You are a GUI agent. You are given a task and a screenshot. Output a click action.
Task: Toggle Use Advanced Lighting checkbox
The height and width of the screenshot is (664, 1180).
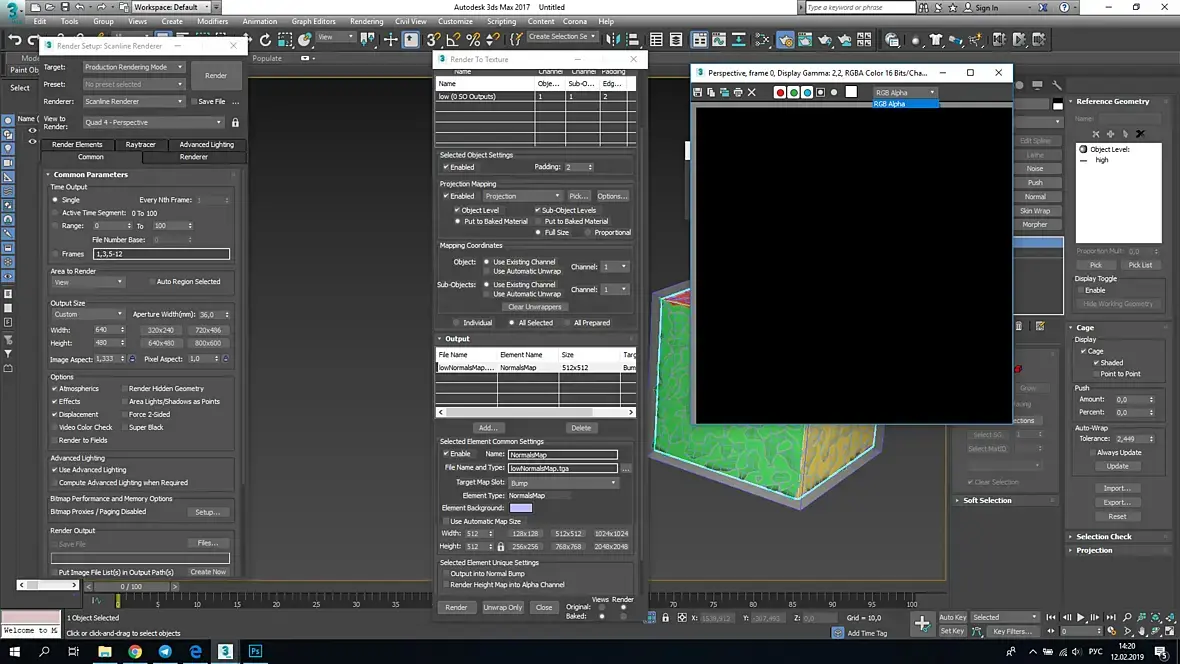[55, 470]
